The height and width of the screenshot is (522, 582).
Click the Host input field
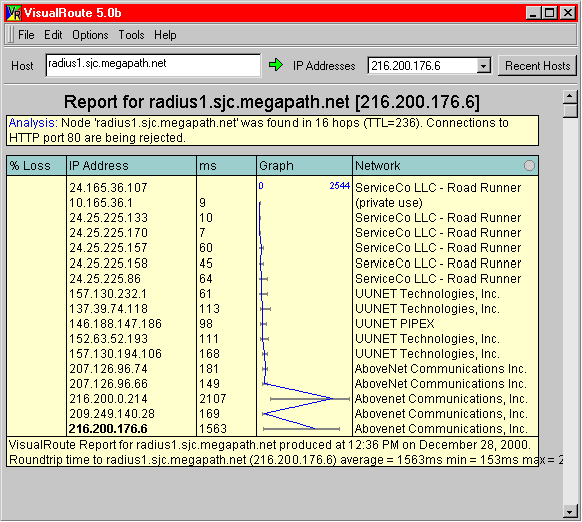[x=153, y=65]
